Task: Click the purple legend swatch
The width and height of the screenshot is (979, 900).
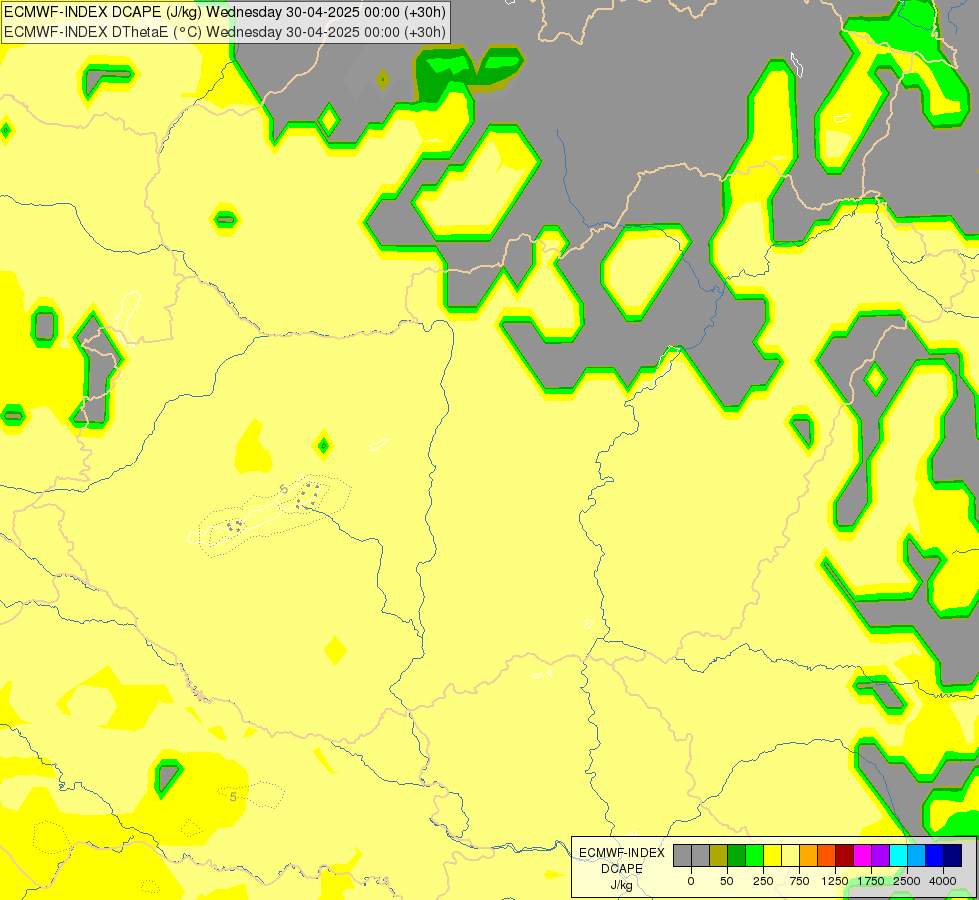Action: click(x=880, y=856)
